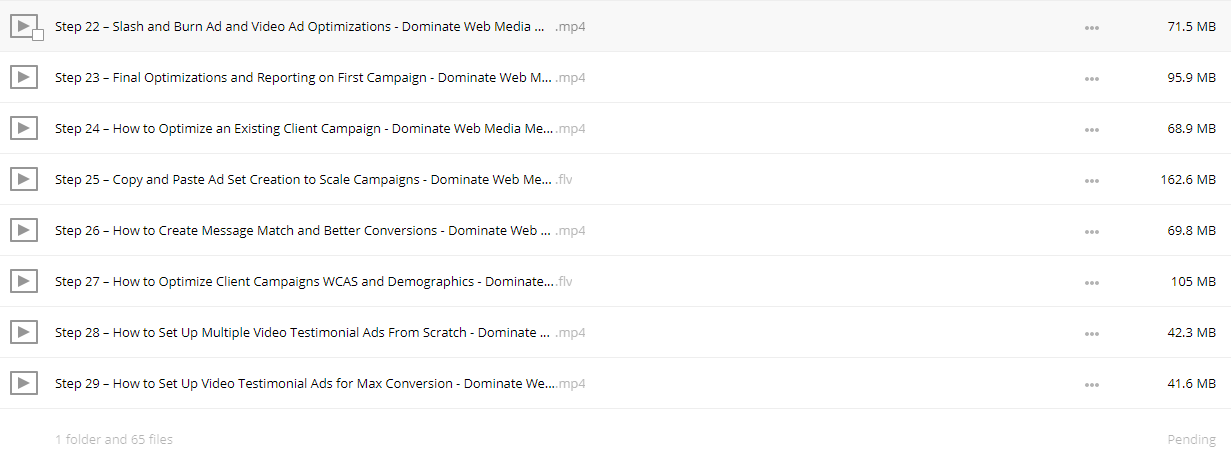Click the video icon for Step 26

point(23,230)
